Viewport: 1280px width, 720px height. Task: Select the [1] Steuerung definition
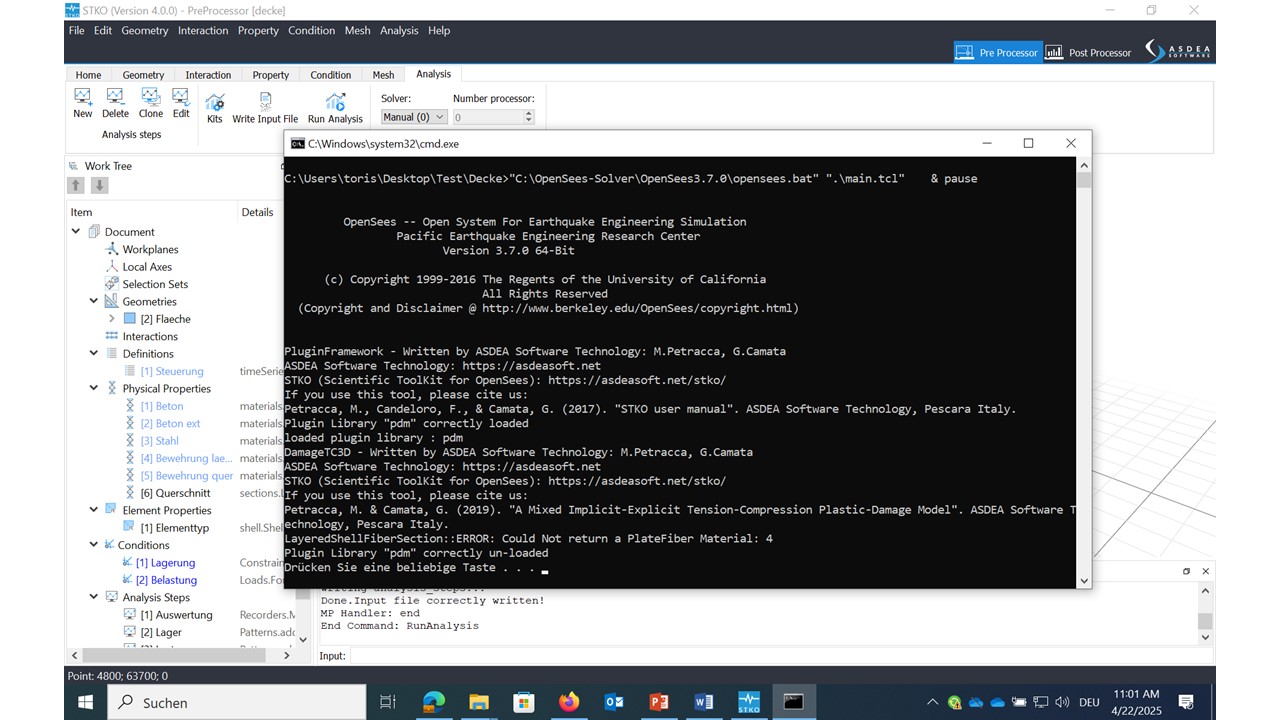click(171, 371)
